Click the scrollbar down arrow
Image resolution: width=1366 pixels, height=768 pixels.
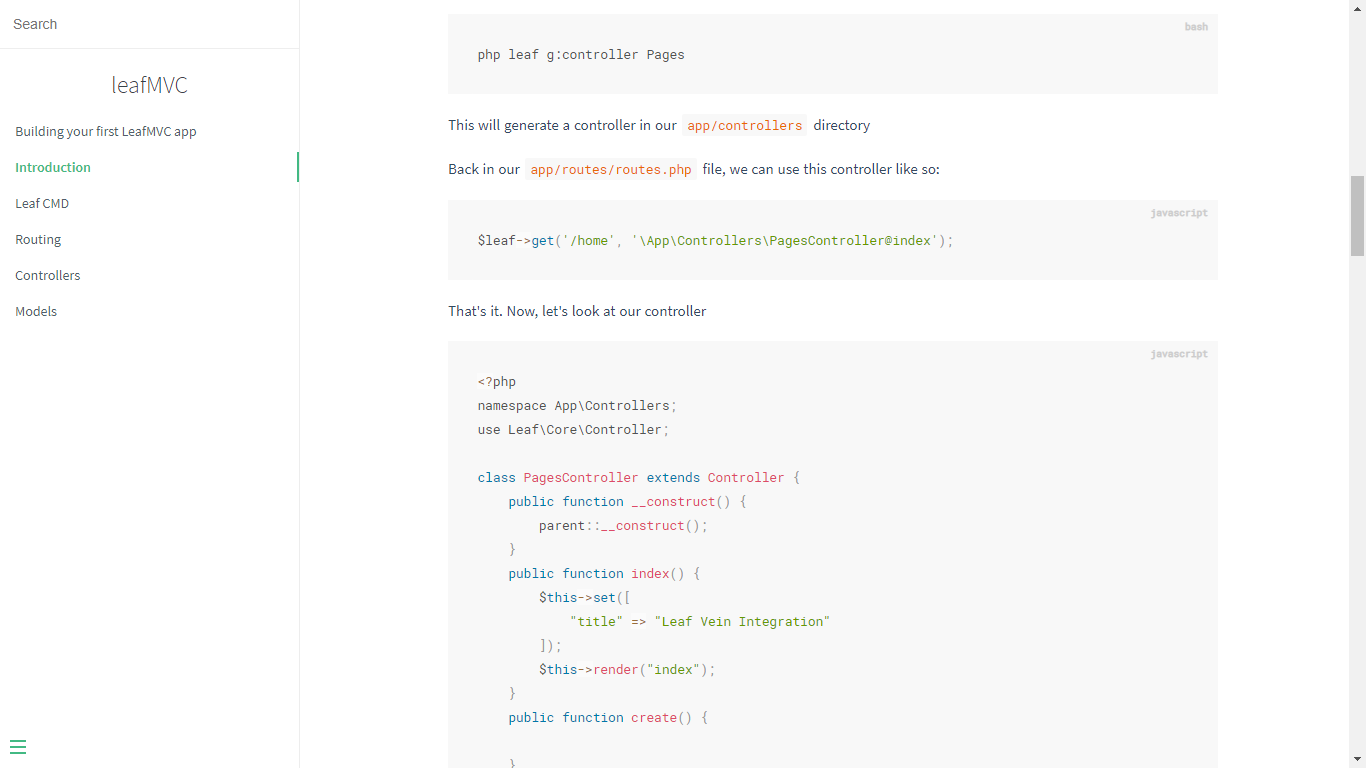[x=1358, y=760]
